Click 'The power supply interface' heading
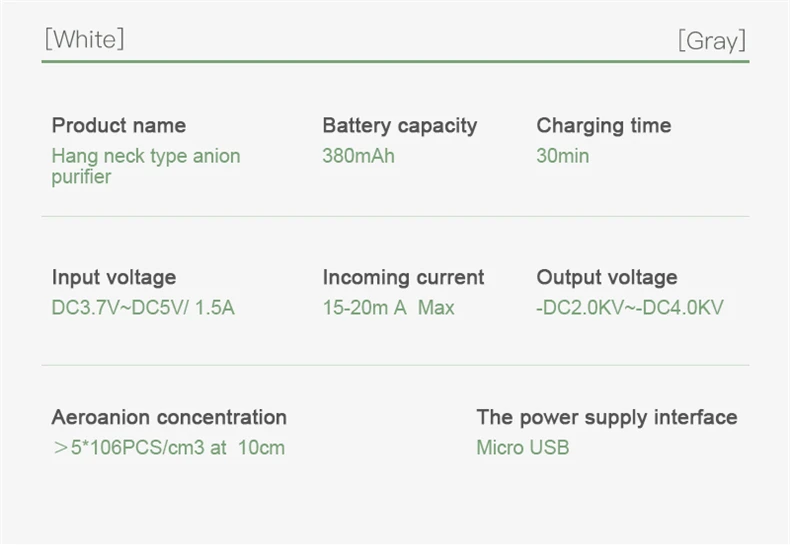 [606, 417]
